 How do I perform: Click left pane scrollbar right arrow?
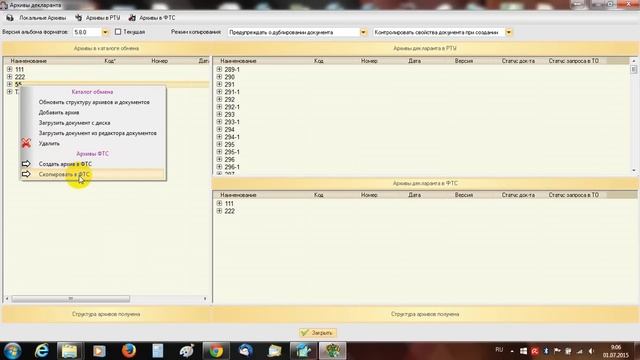click(205, 299)
